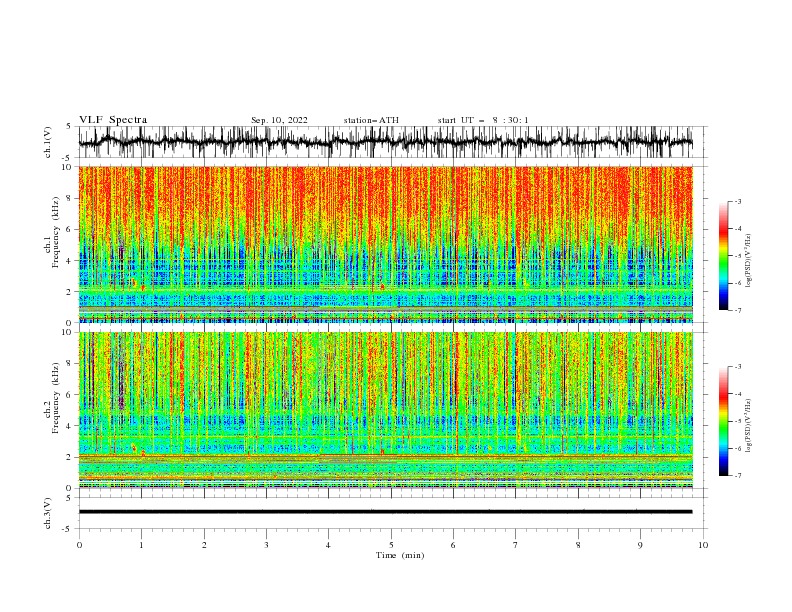
Task: Click the "VLF Spectra" plot title
Action: [x=113, y=120]
